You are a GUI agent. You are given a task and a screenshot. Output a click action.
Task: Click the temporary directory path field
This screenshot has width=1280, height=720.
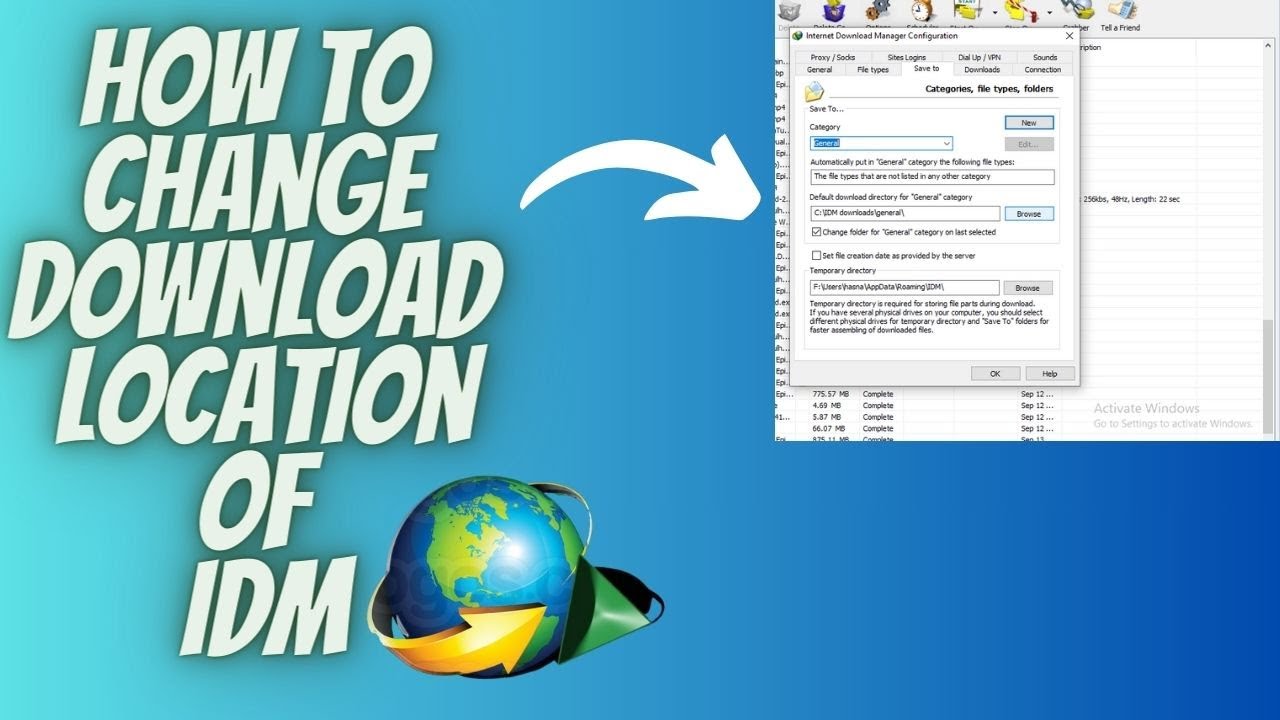pos(904,288)
